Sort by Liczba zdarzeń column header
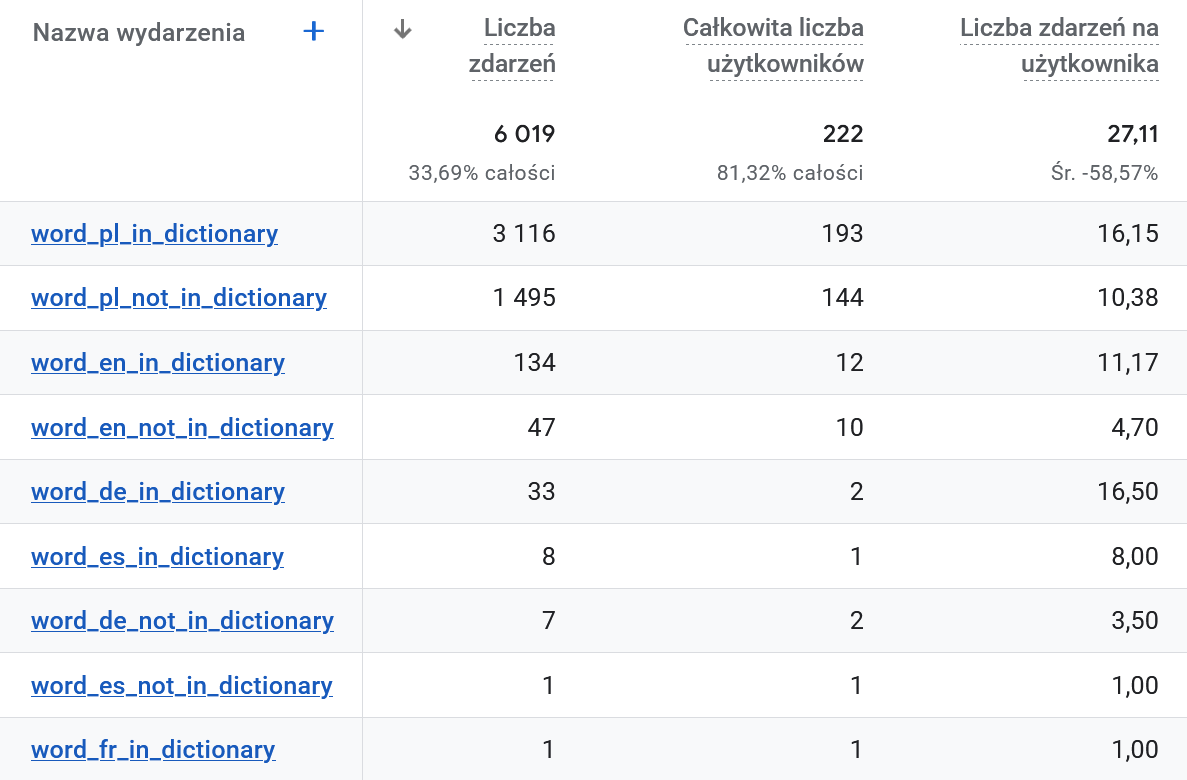This screenshot has width=1187, height=780. click(512, 46)
